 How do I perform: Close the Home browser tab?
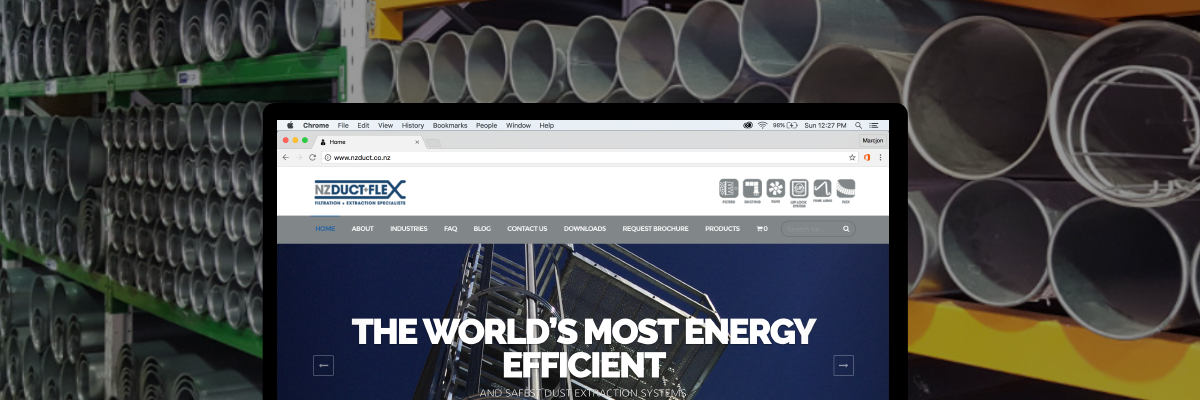pyautogui.click(x=417, y=142)
